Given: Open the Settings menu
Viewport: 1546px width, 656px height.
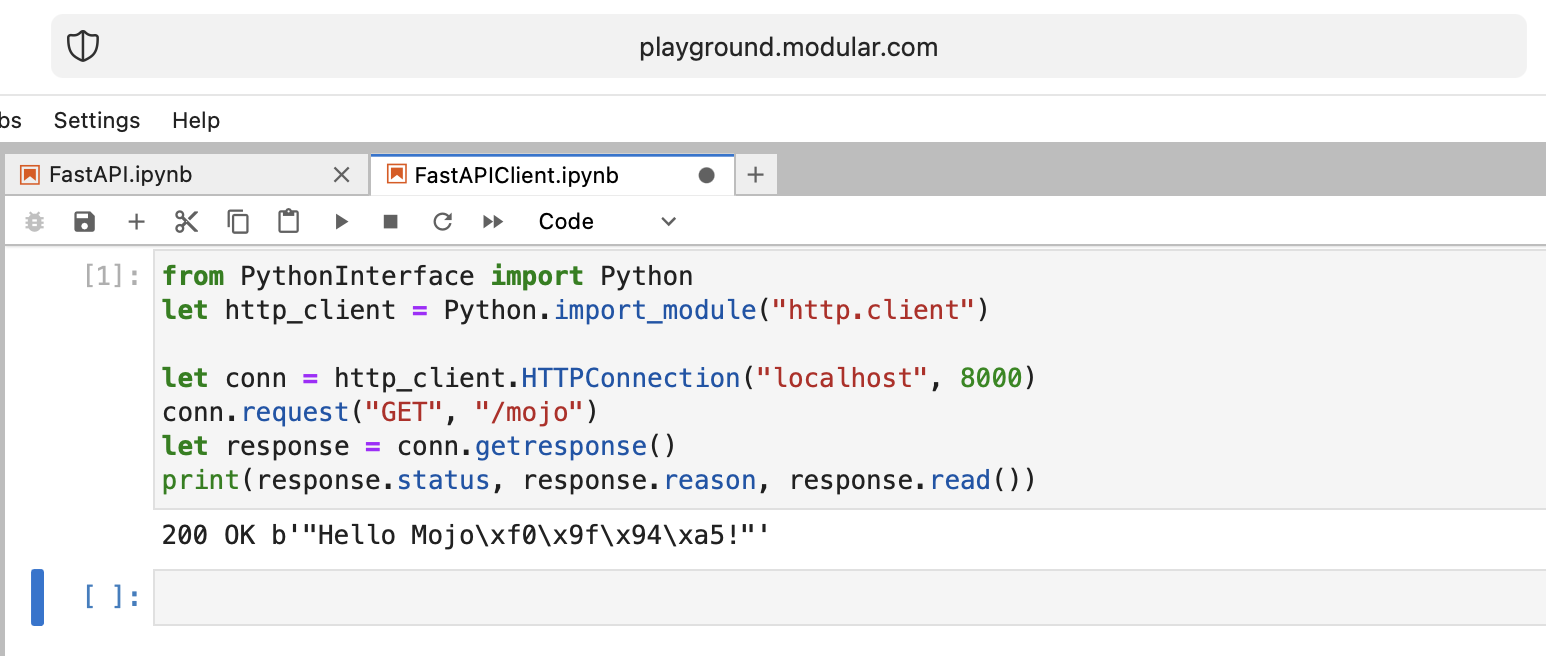Looking at the screenshot, I should 97,120.
